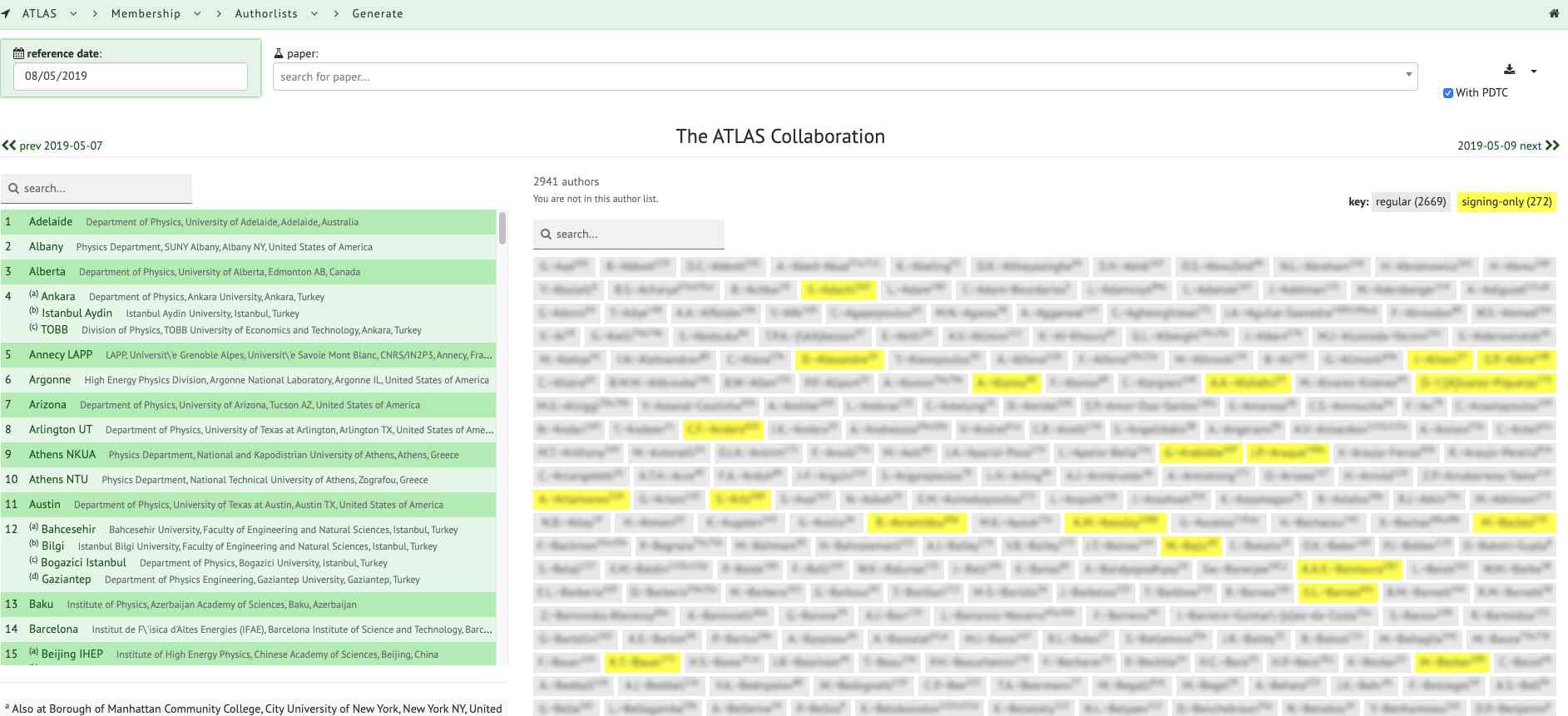This screenshot has height=716, width=1568.
Task: Select the Baku institution row
Action: pos(248,605)
